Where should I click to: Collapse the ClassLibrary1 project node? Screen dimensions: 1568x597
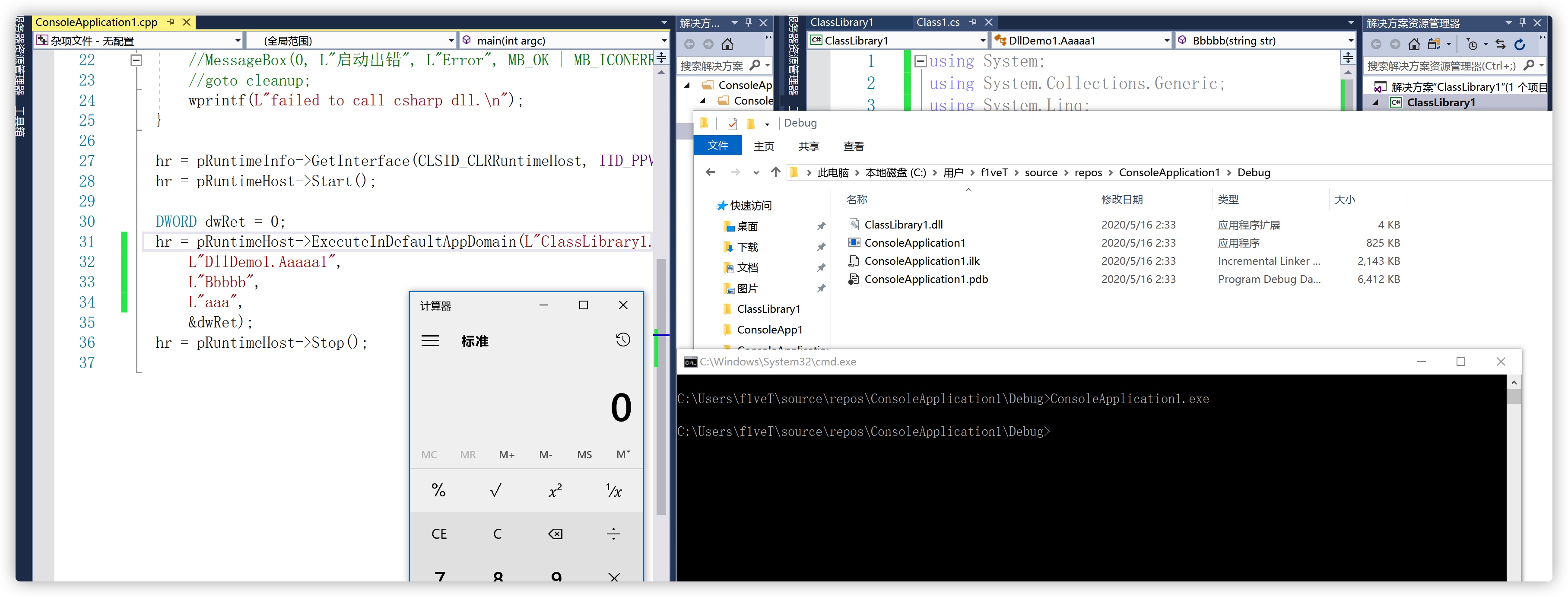1376,102
